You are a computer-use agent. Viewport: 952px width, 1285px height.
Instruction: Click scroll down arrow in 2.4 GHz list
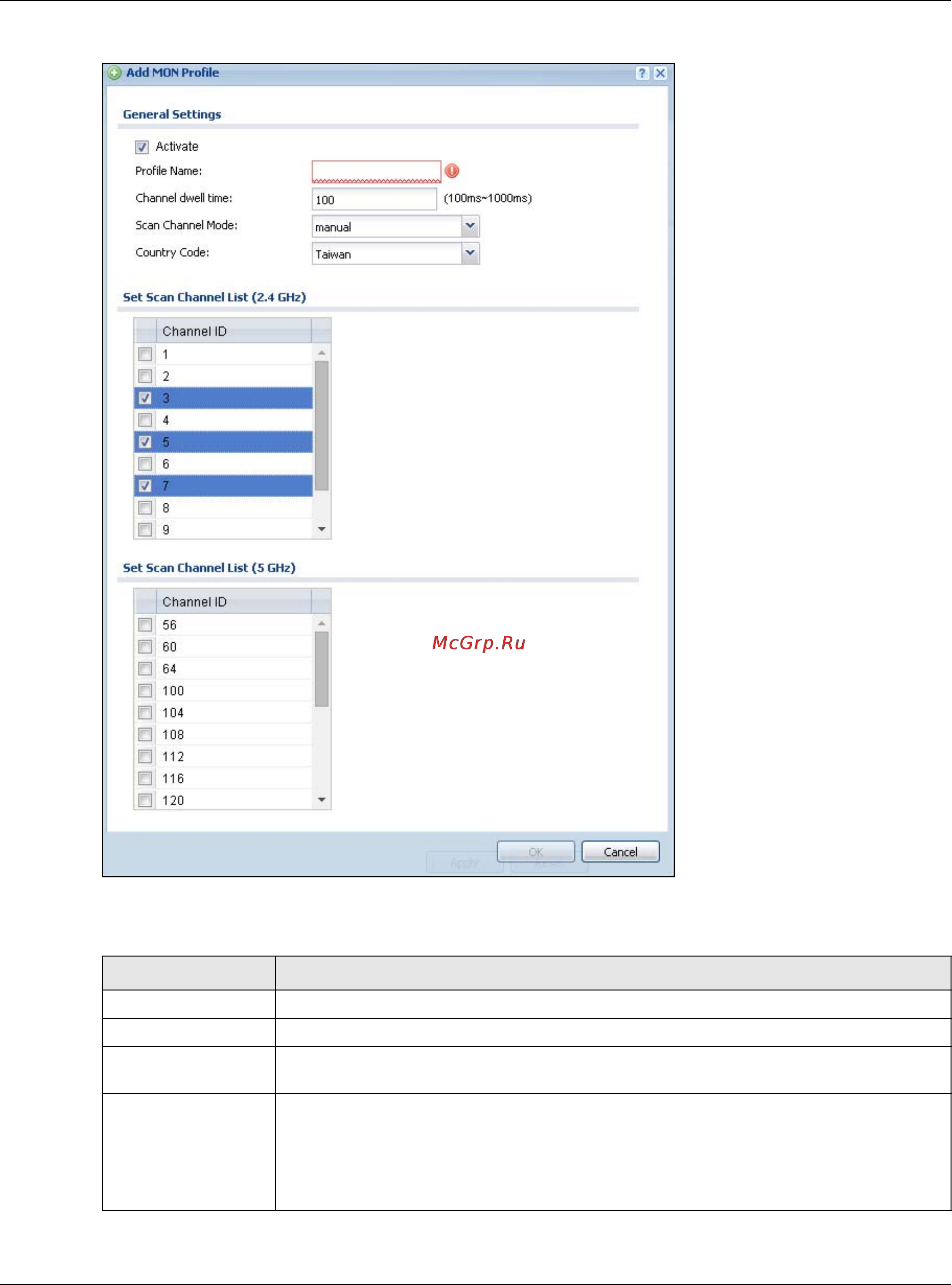(x=321, y=529)
